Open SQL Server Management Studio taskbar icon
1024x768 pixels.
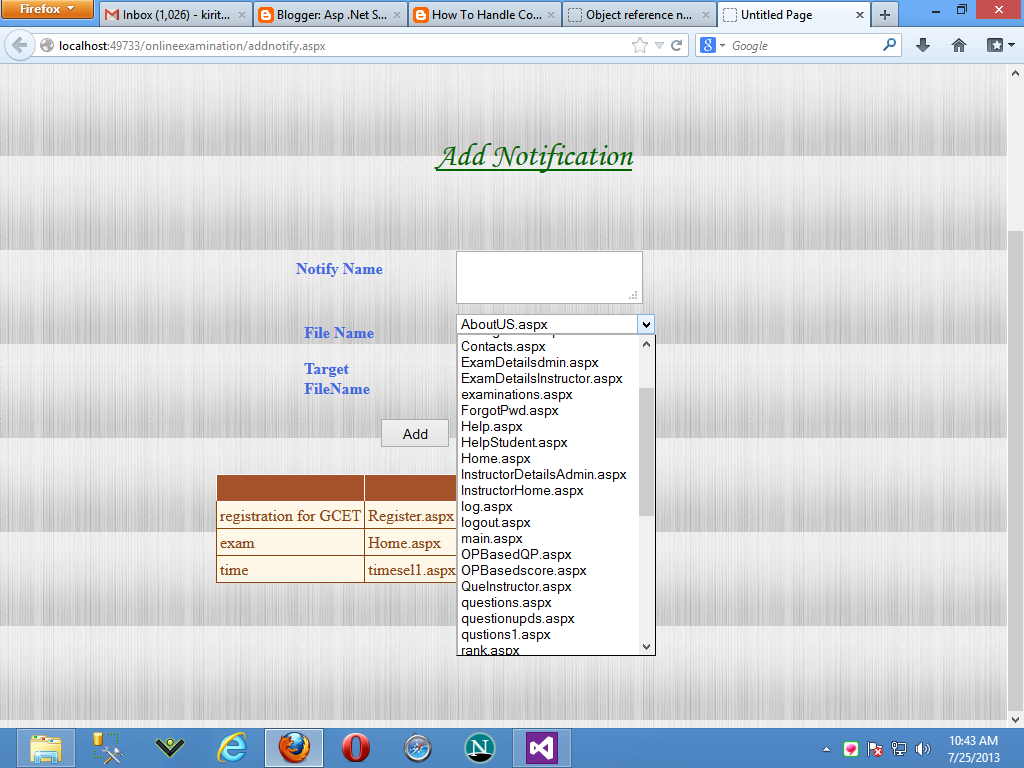pos(107,747)
